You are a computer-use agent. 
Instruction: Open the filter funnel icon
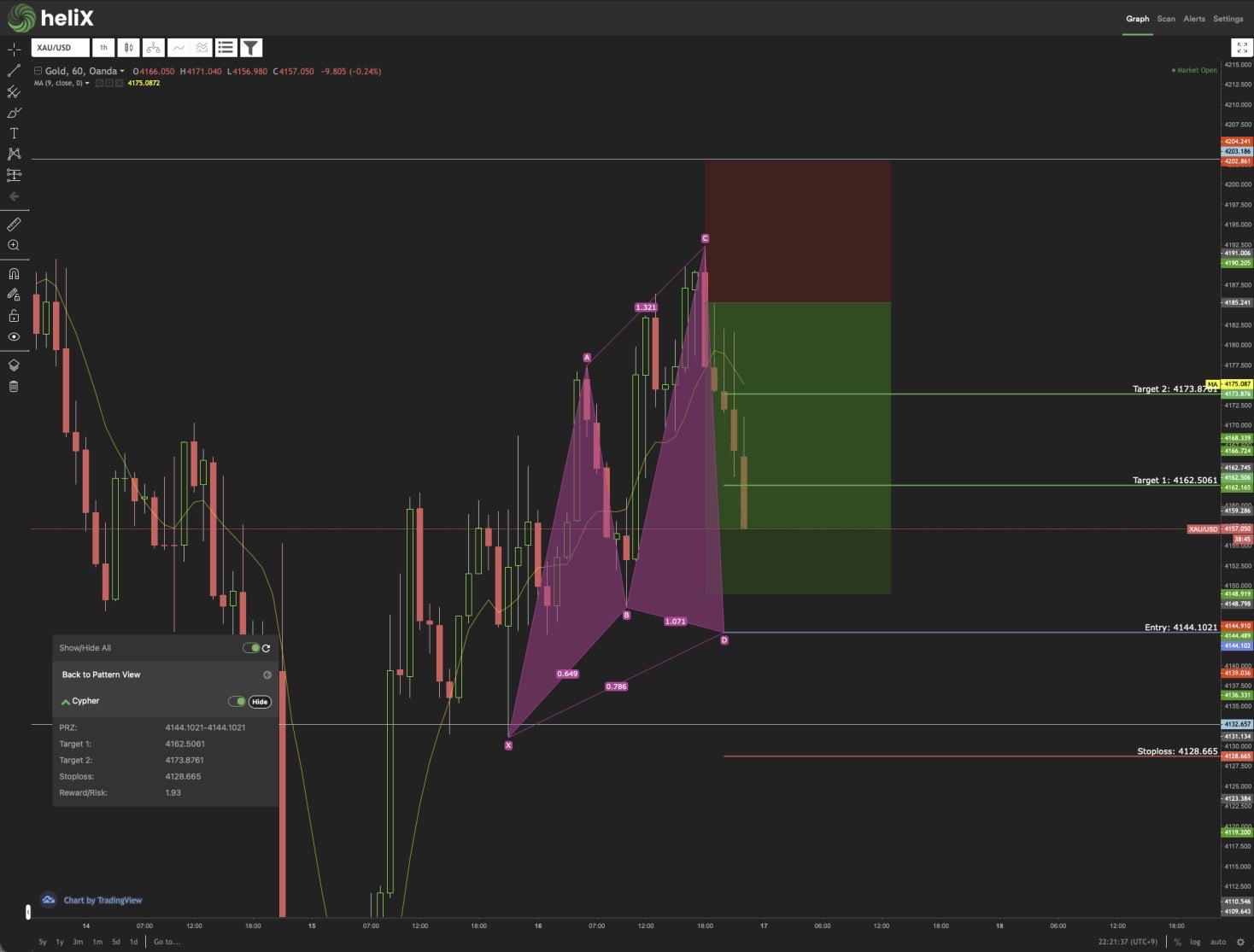click(x=251, y=48)
